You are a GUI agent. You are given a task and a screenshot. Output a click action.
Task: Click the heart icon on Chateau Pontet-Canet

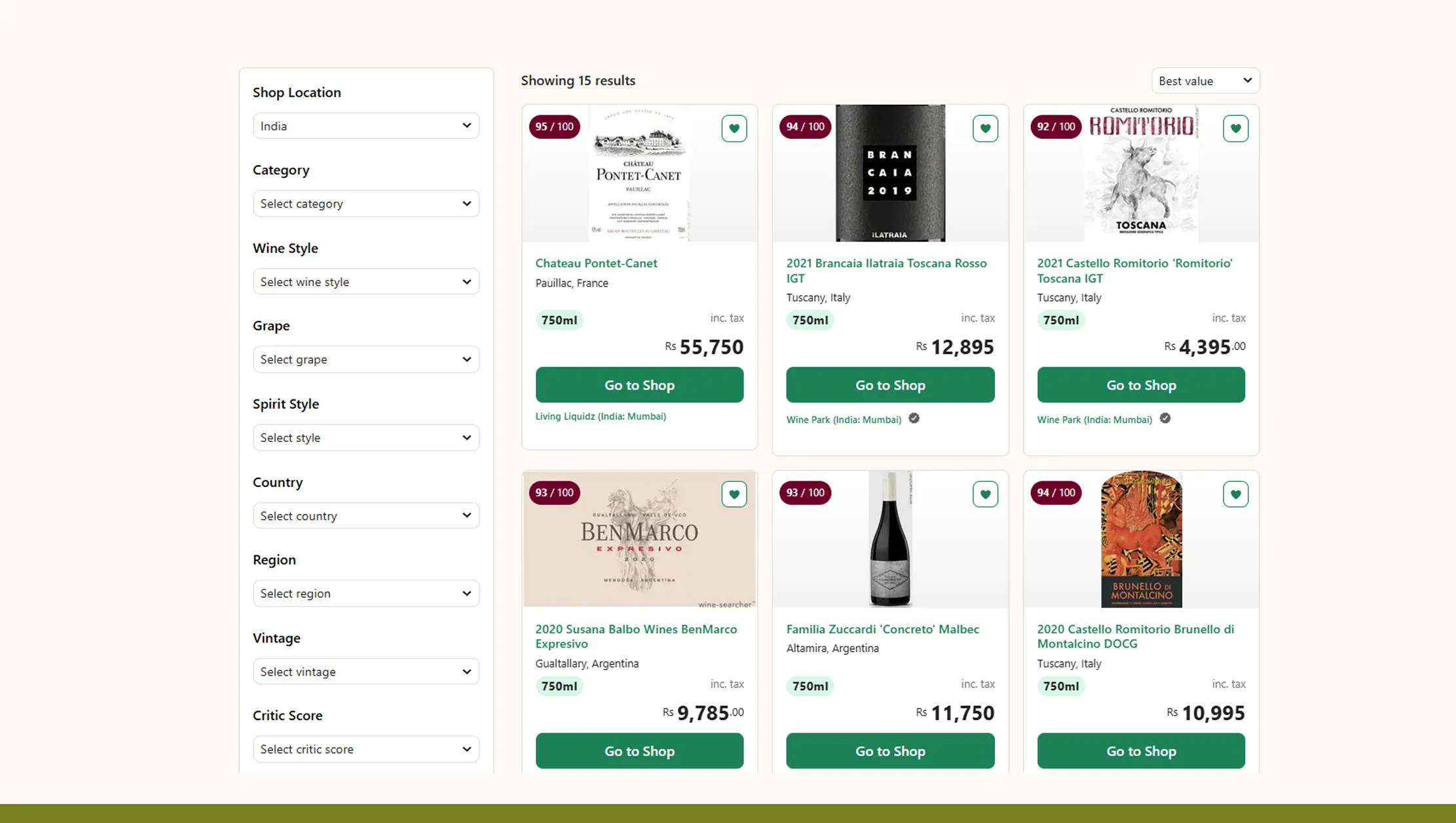point(734,128)
